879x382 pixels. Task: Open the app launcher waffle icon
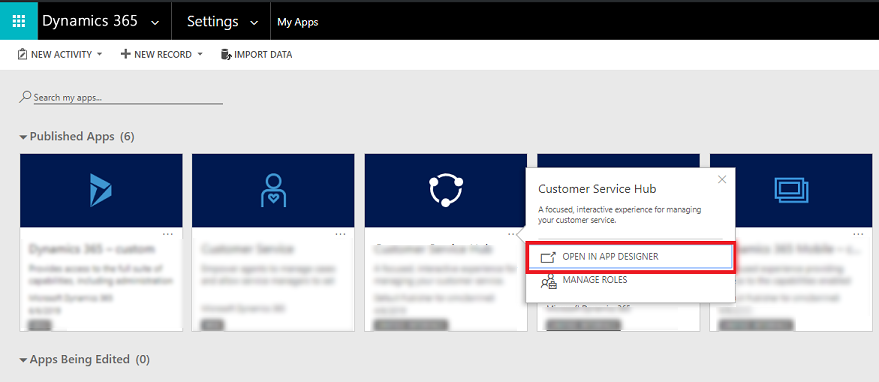pos(19,21)
